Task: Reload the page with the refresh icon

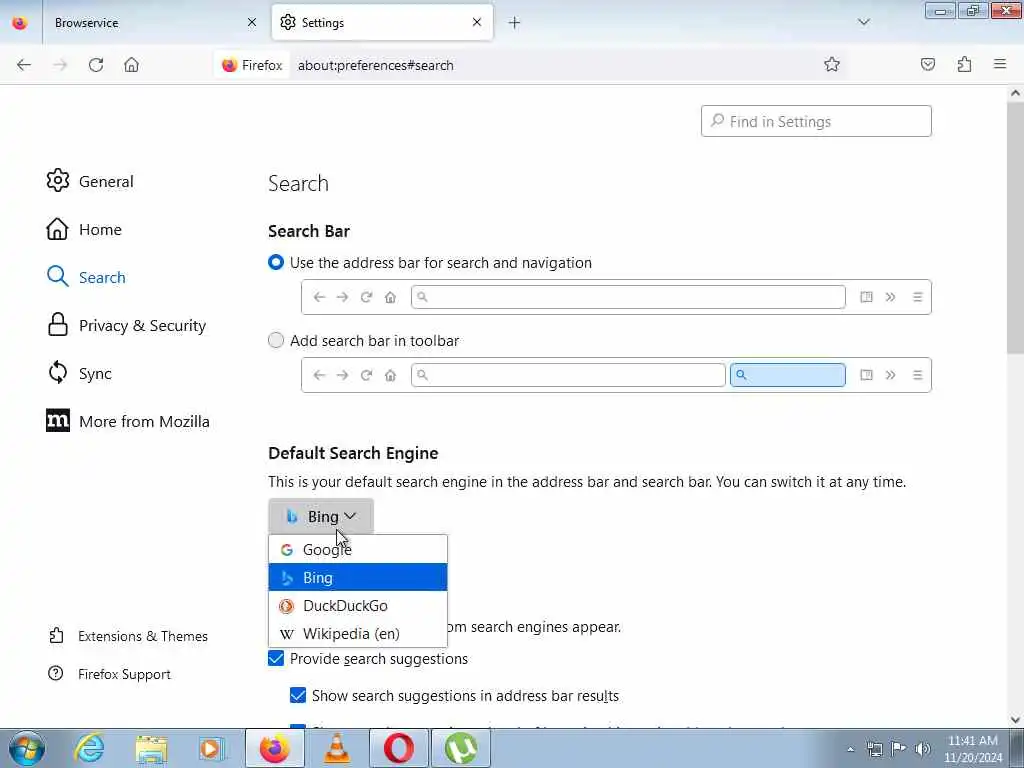Action: (x=96, y=65)
